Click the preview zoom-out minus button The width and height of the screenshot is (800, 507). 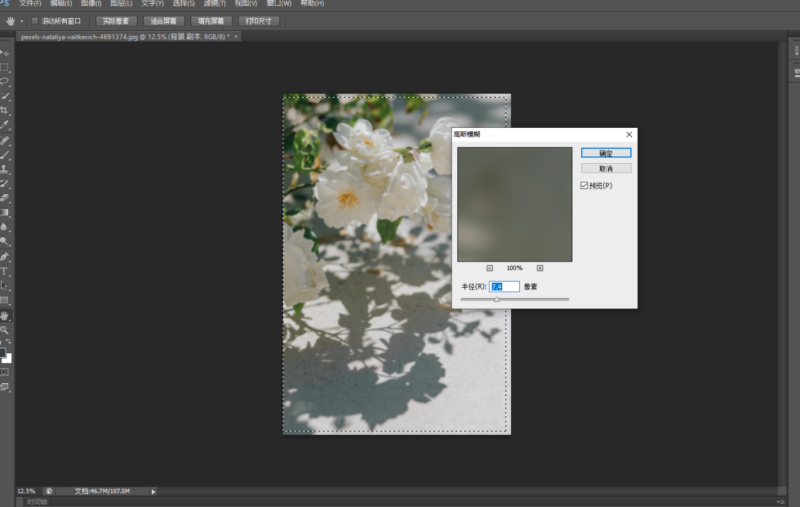[x=490, y=268]
